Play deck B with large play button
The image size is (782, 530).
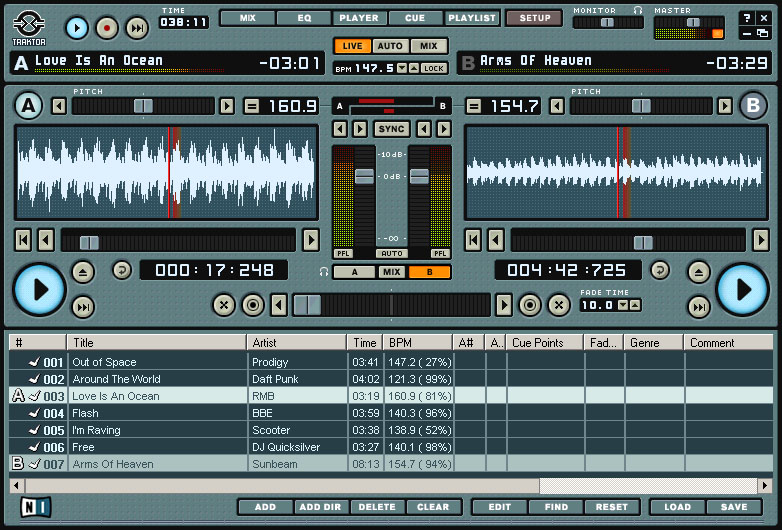coord(742,290)
